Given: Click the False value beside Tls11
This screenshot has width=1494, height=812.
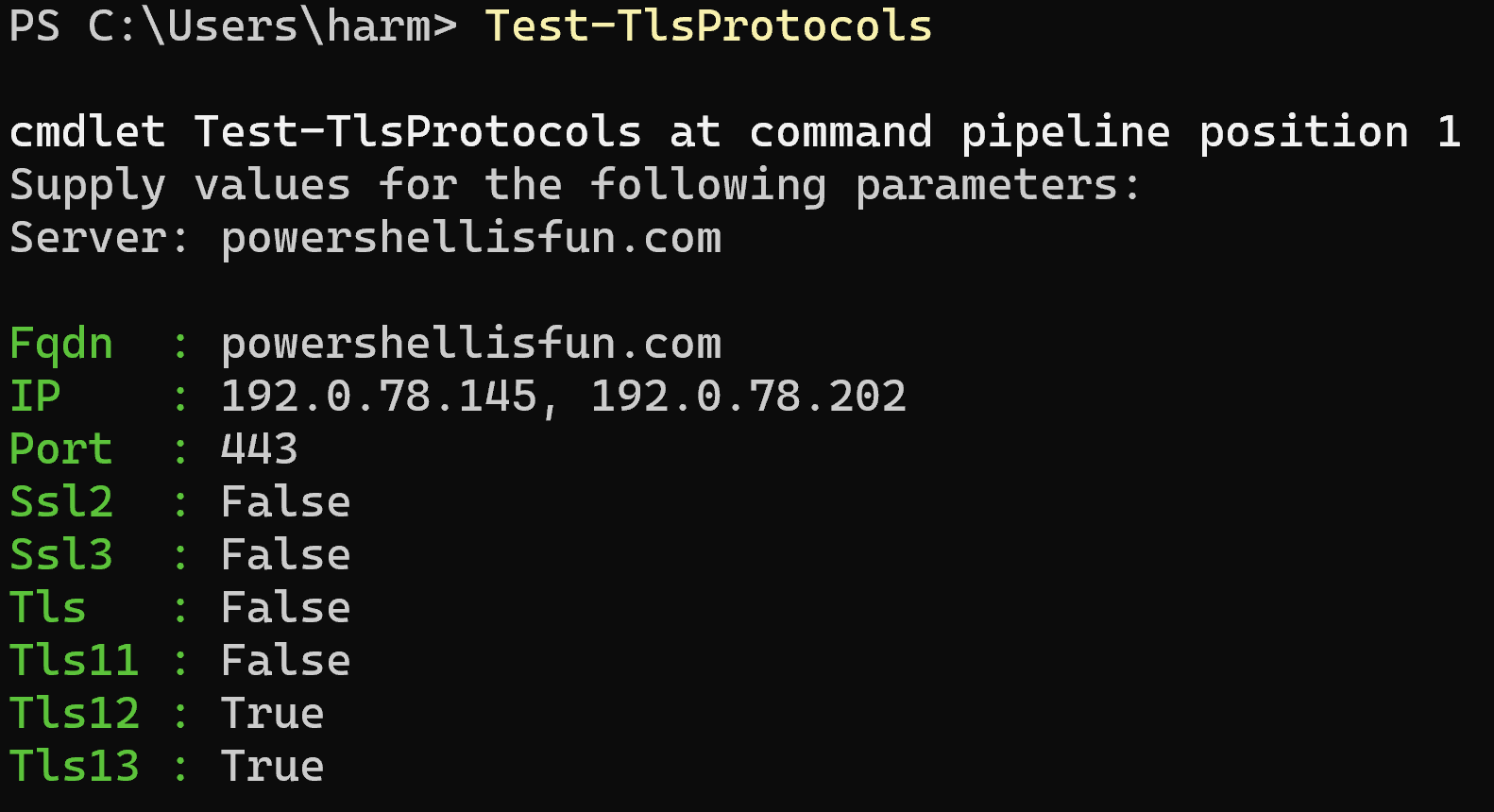Looking at the screenshot, I should (285, 661).
